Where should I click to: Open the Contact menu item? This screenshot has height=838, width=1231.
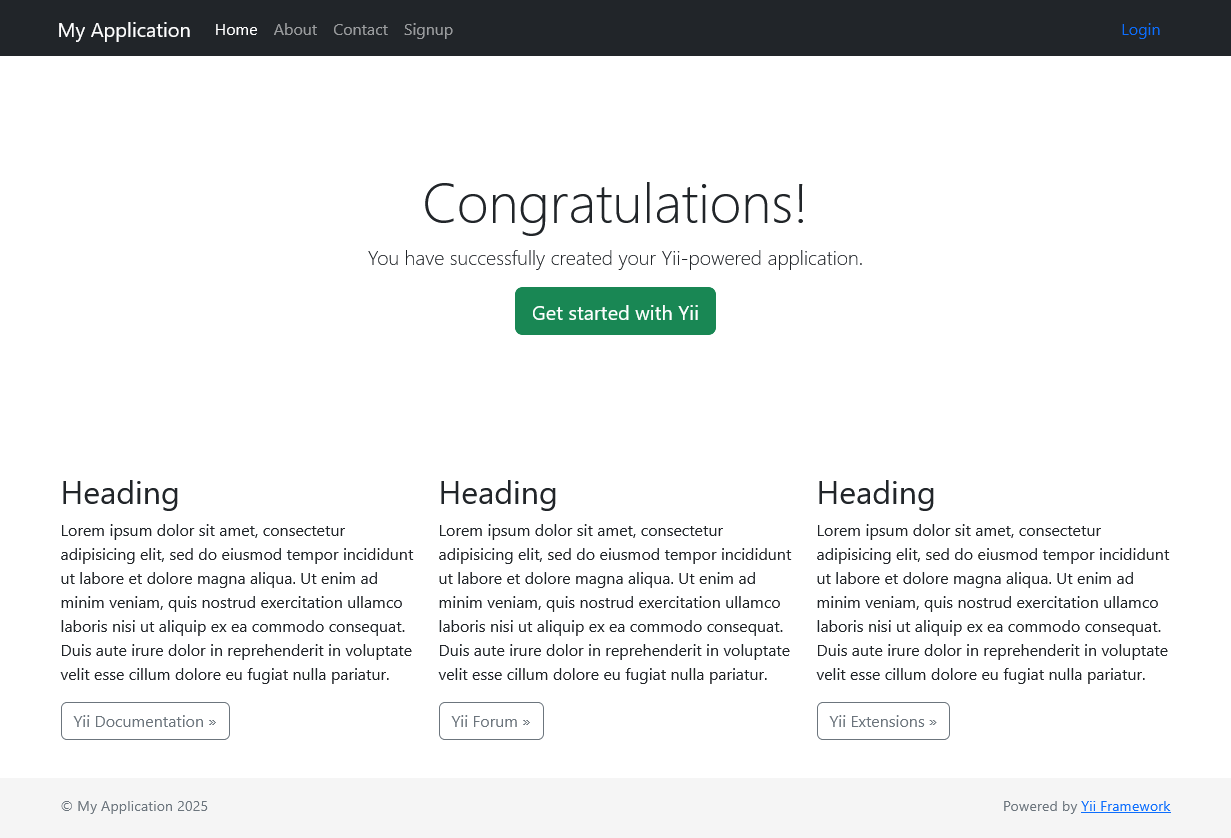pos(360,30)
